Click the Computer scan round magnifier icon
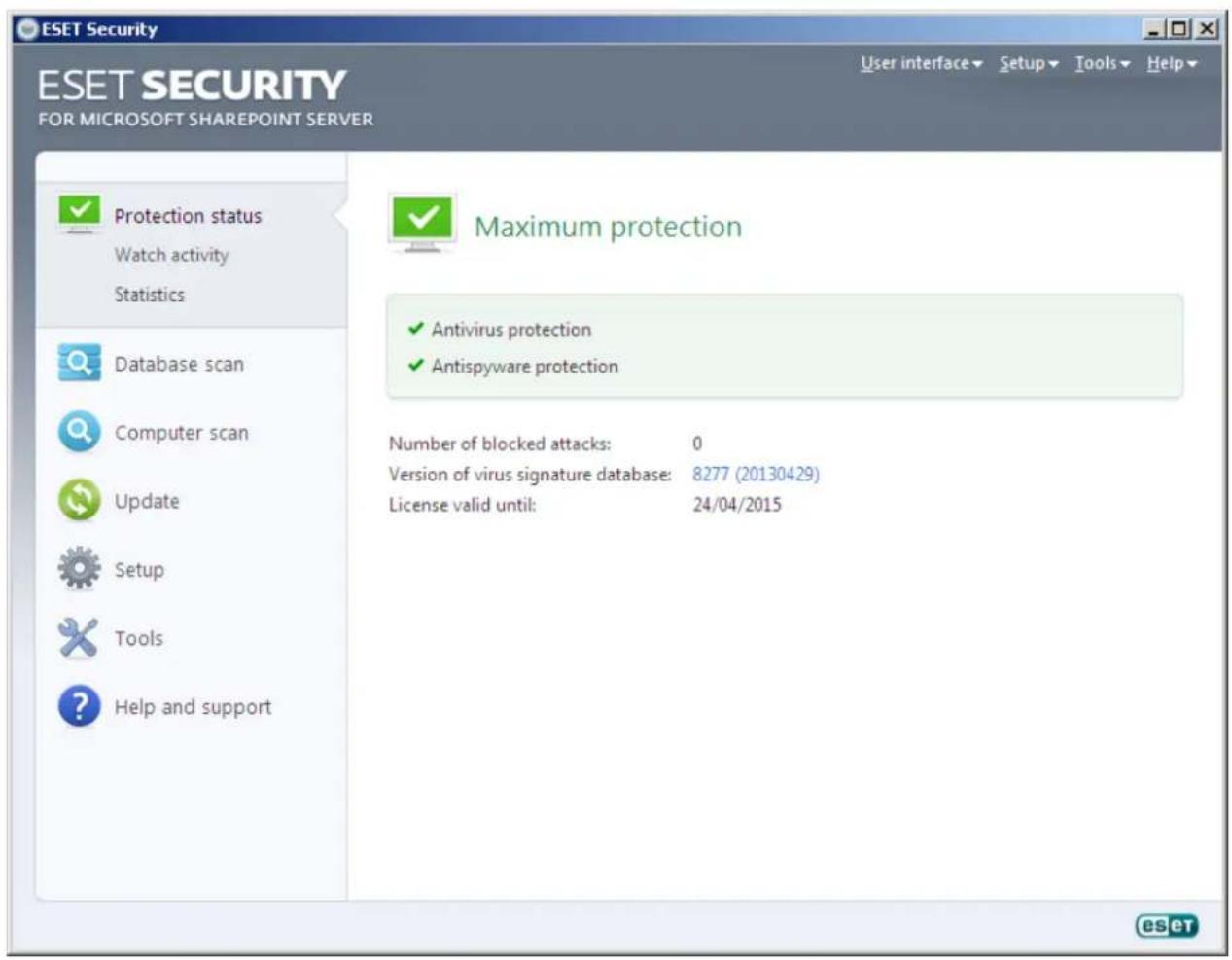This screenshot has width=1232, height=960. (x=79, y=432)
